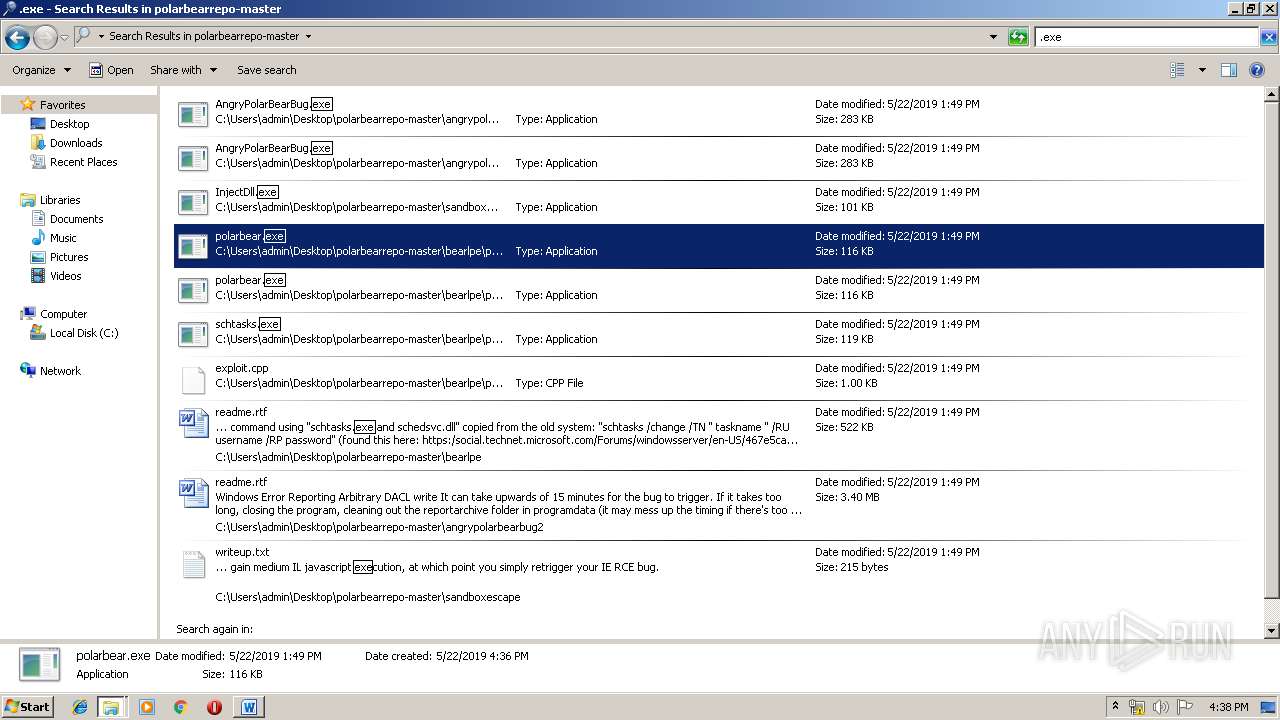Viewport: 1280px width, 720px height.
Task: Open Explorer help question mark icon
Action: click(1258, 70)
